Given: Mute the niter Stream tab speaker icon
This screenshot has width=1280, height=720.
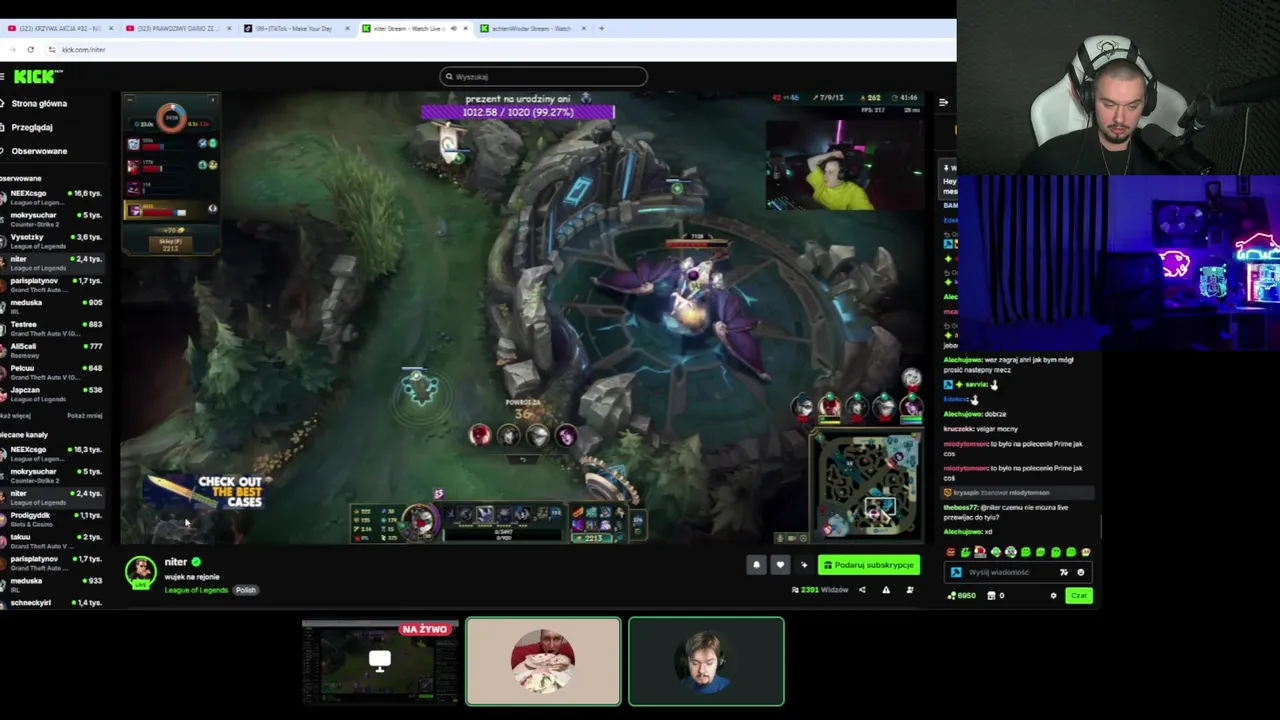Looking at the screenshot, I should tap(453, 28).
